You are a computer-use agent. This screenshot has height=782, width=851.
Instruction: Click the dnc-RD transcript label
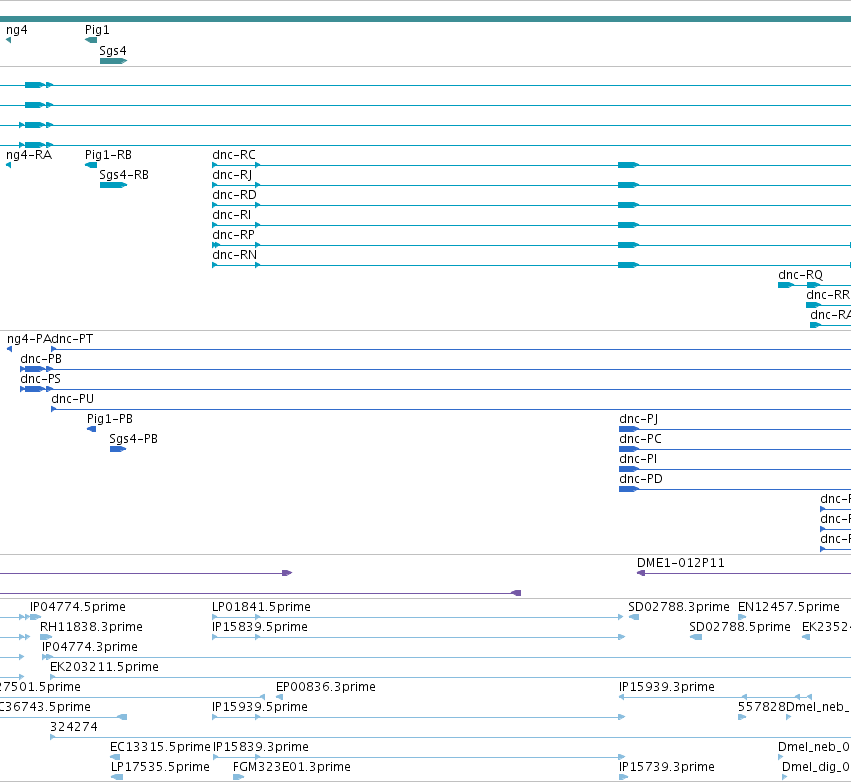[234, 195]
